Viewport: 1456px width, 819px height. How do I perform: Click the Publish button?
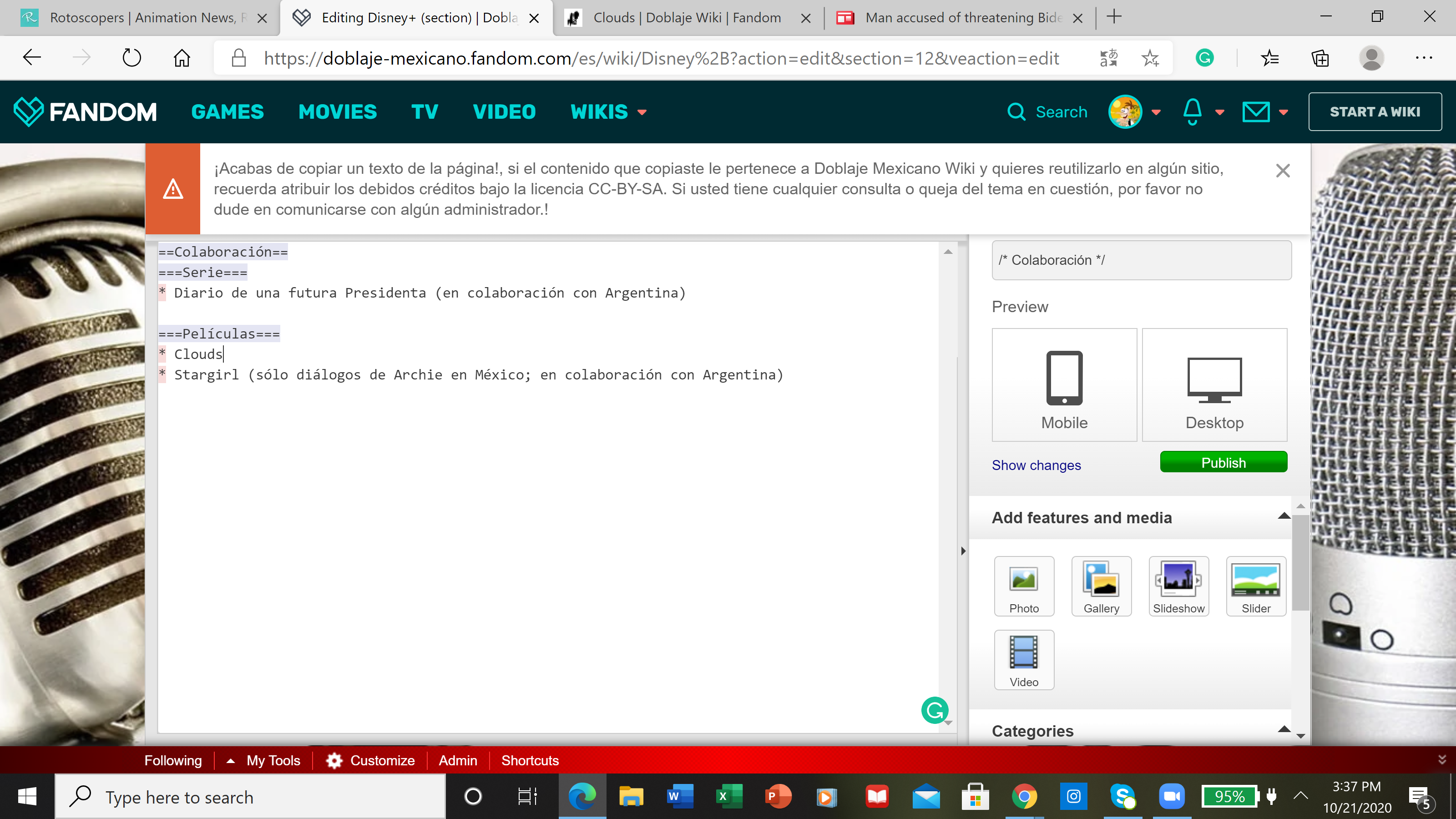(x=1223, y=462)
